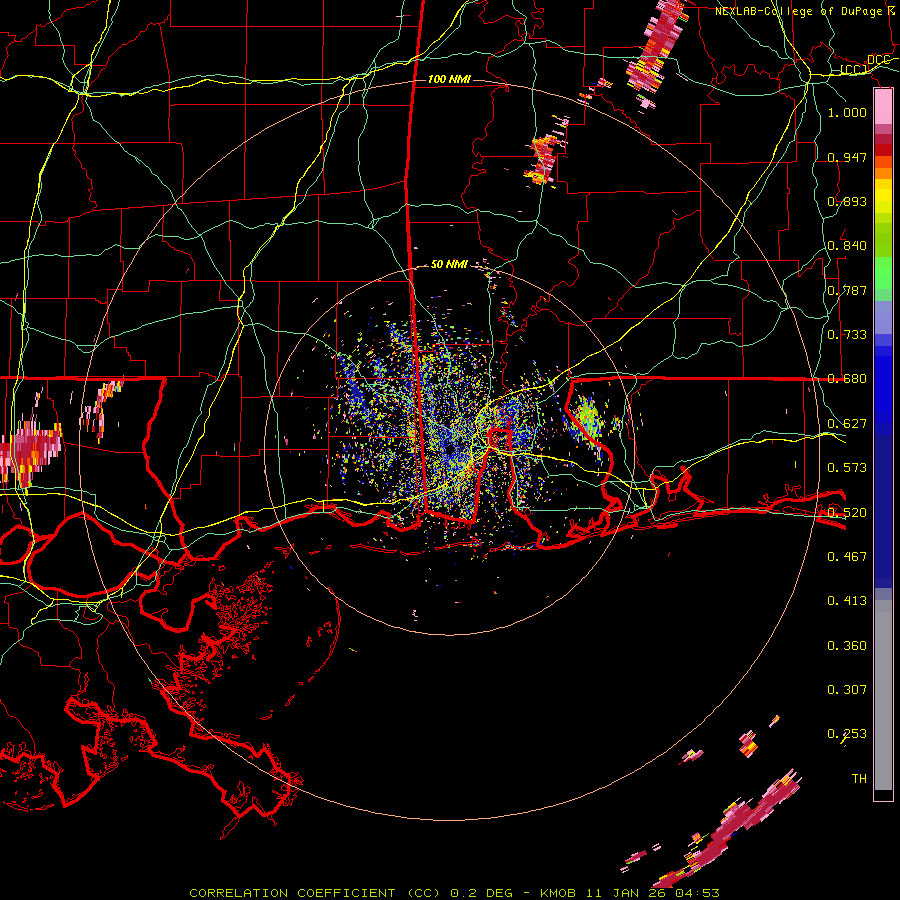The width and height of the screenshot is (900, 900).
Task: Click the TH threshold label
Action: tap(859, 779)
